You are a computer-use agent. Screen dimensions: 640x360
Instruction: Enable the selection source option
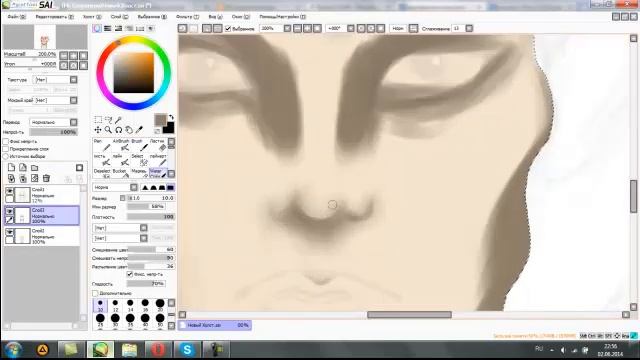[x=6, y=156]
